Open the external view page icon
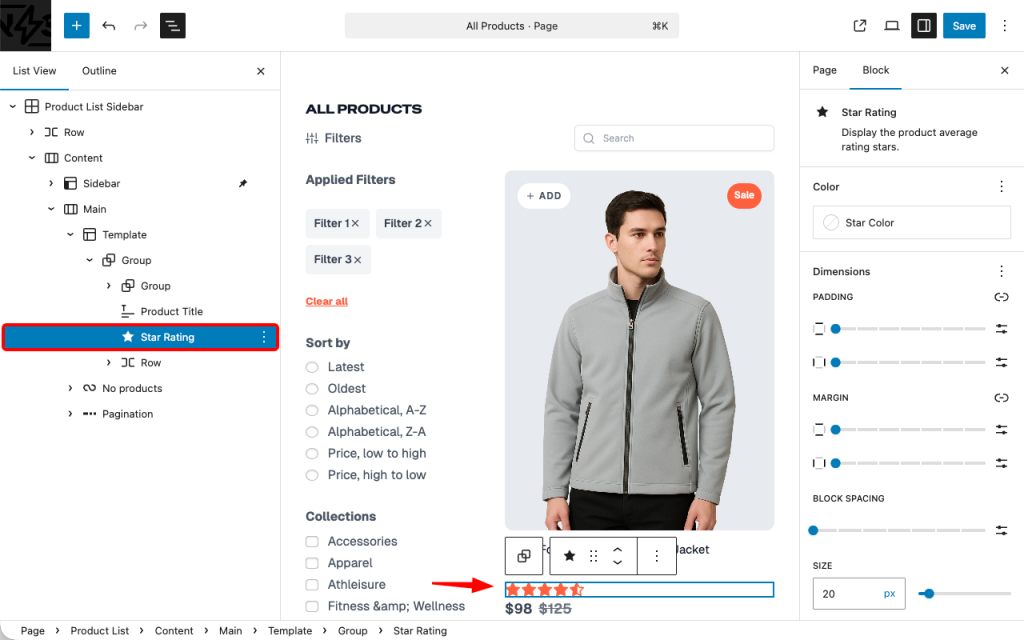This screenshot has width=1024, height=640. point(859,26)
